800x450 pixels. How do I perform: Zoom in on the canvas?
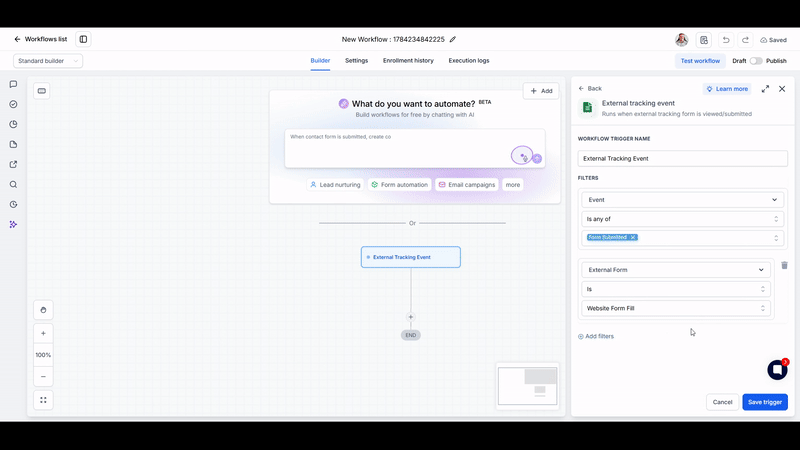click(43, 333)
